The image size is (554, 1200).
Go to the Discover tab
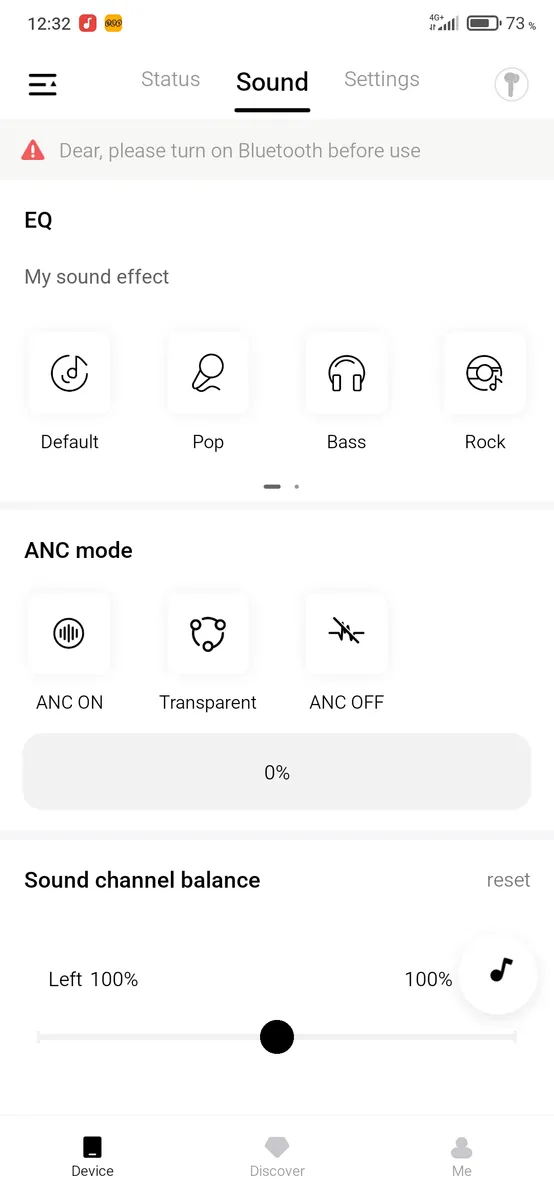coord(277,1157)
